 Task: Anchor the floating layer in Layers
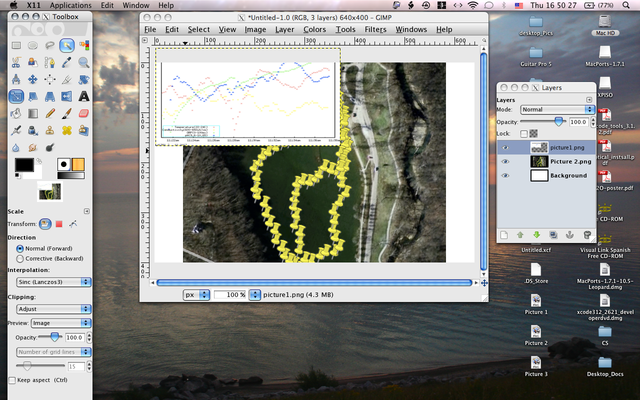(570, 235)
